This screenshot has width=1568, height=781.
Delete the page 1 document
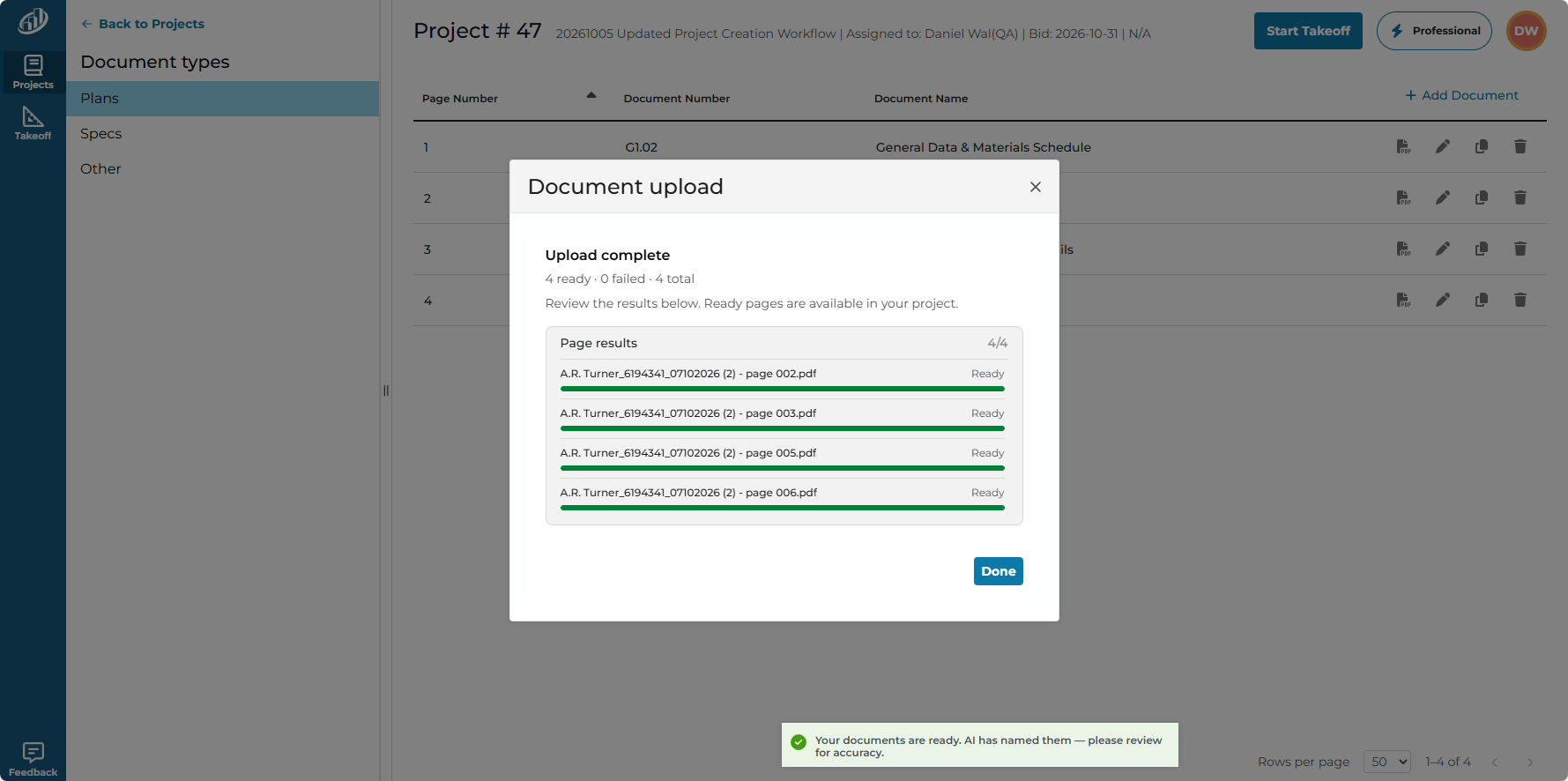click(x=1520, y=146)
